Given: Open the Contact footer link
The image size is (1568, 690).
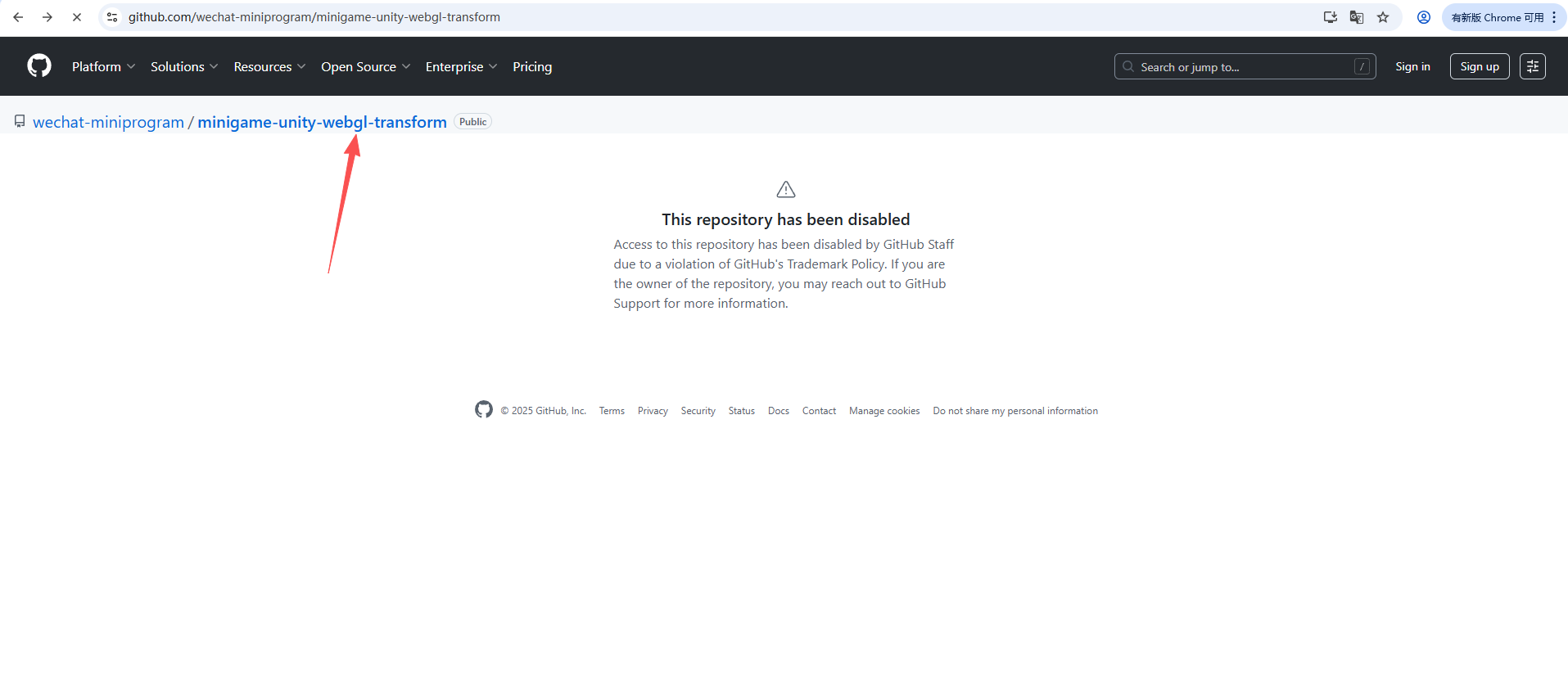Looking at the screenshot, I should coord(819,411).
